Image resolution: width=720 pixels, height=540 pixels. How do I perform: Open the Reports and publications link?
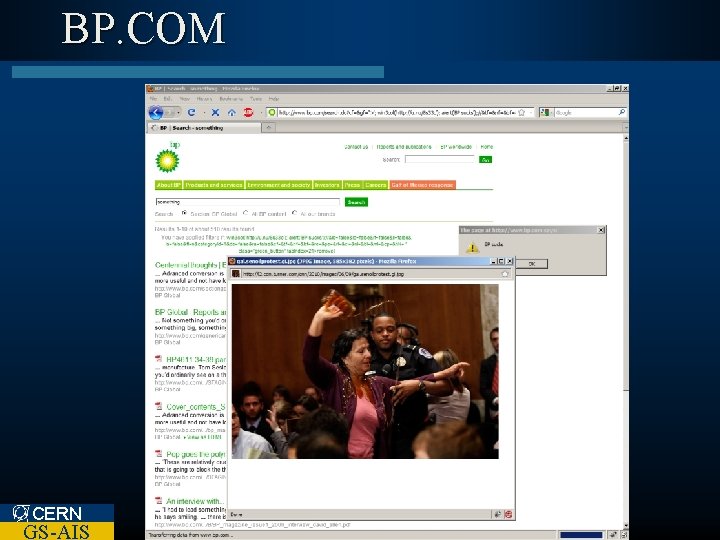[404, 147]
